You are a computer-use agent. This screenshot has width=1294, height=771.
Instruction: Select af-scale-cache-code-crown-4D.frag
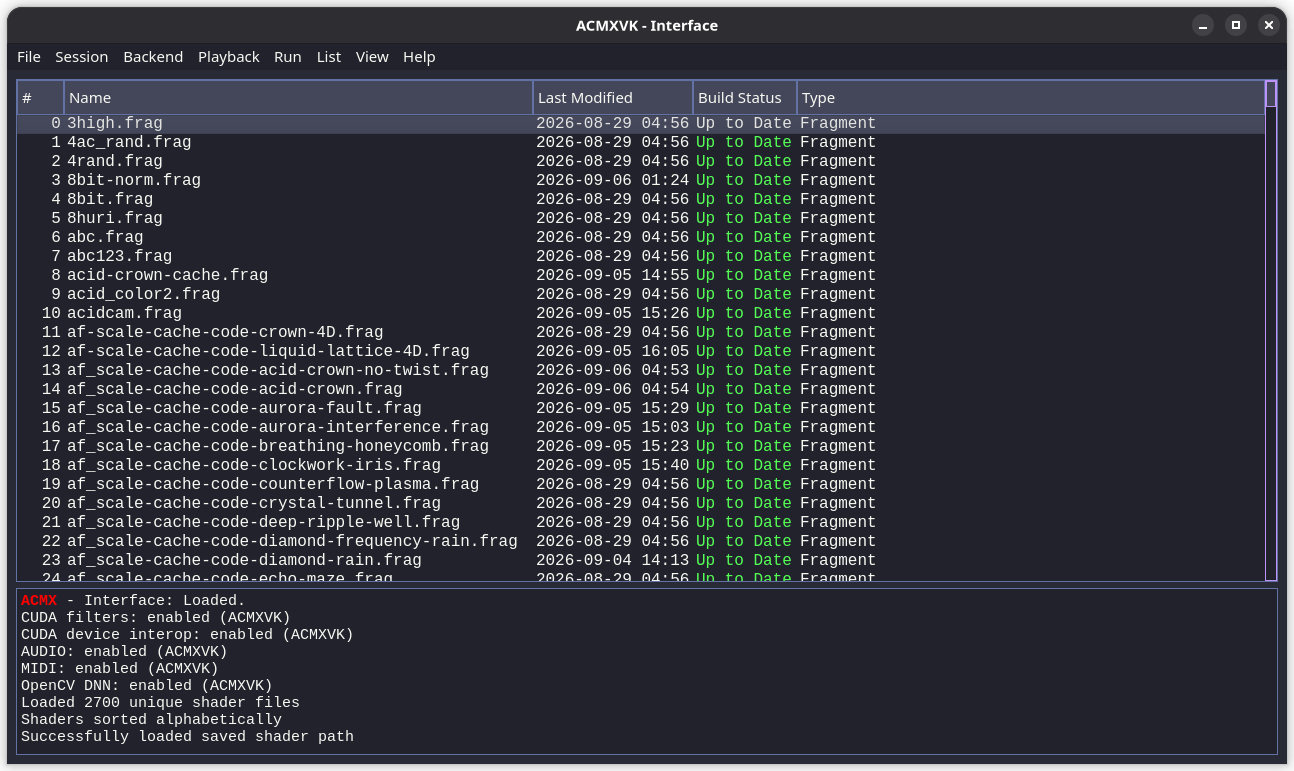tap(641, 333)
